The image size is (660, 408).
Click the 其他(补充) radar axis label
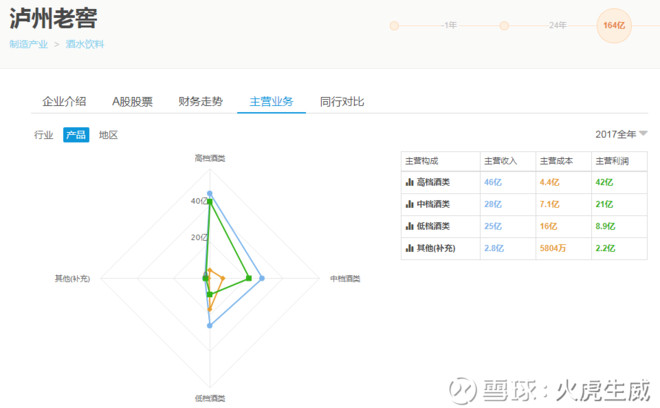[72, 278]
